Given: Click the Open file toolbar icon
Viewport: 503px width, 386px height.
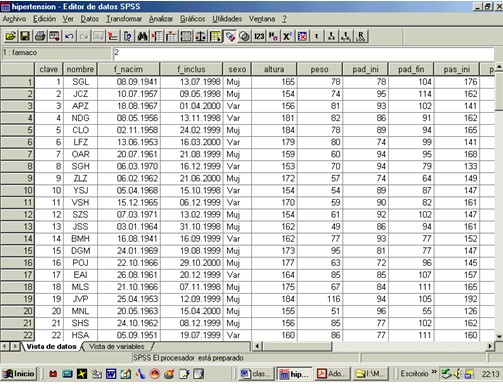Looking at the screenshot, I should point(11,36).
